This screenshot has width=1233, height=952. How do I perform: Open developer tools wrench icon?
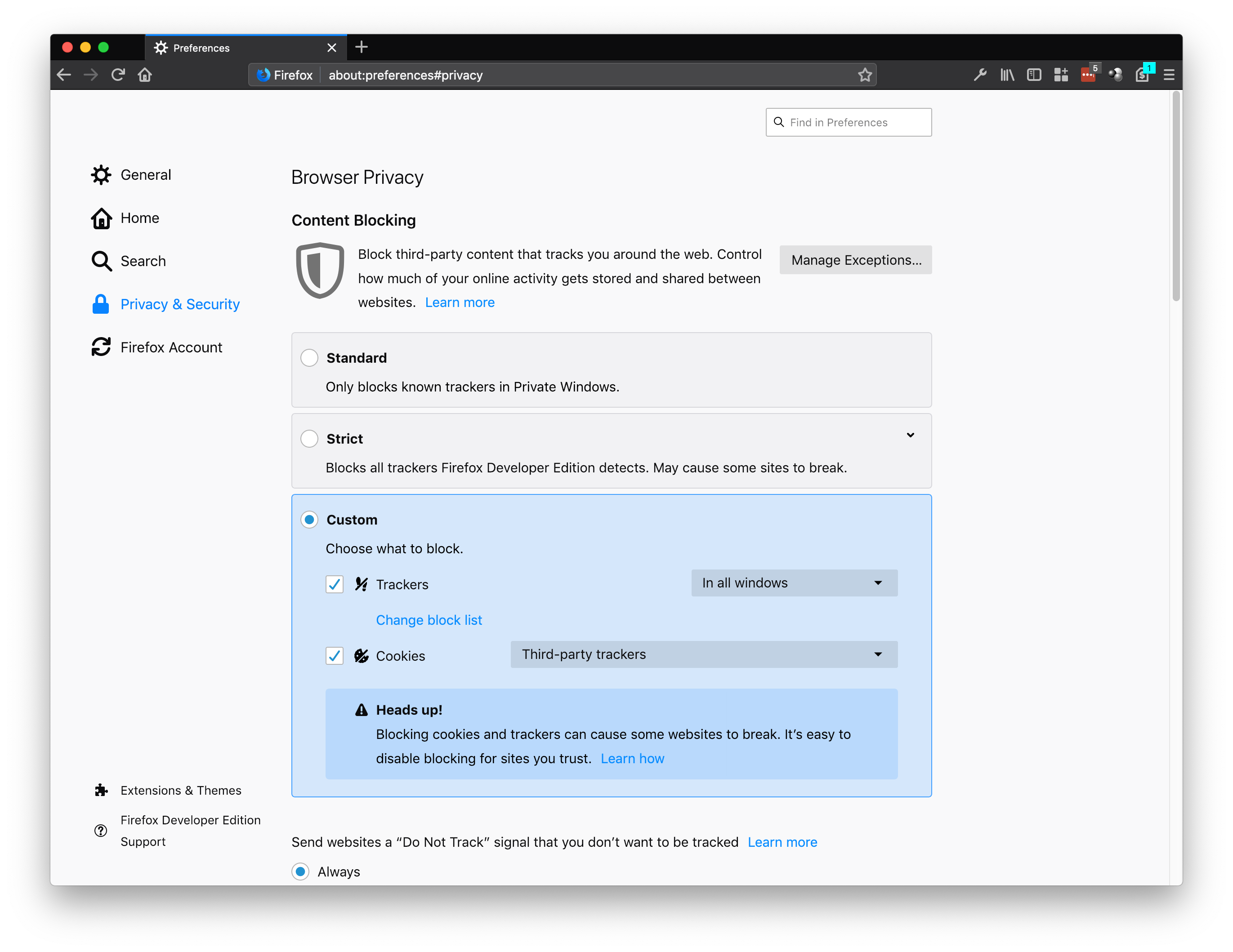(x=980, y=75)
